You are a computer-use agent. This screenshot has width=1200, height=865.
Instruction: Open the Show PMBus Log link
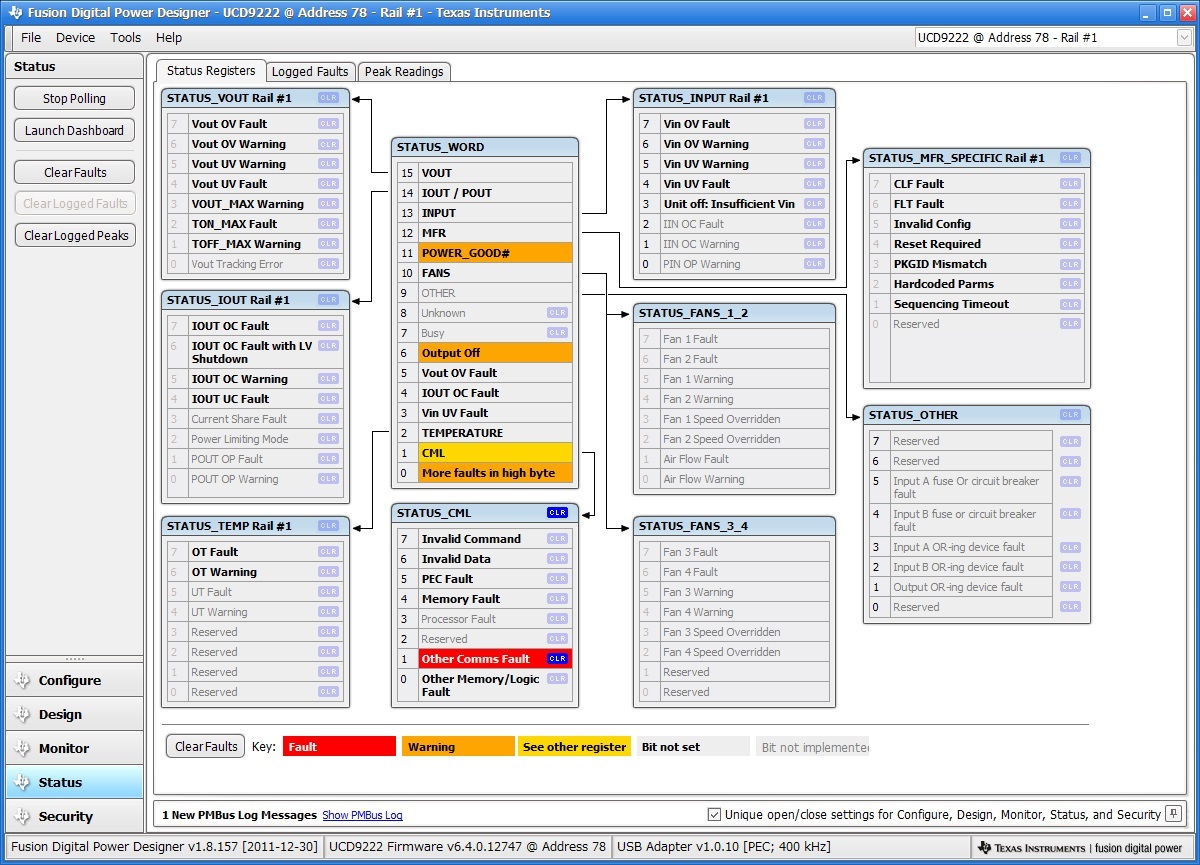click(x=362, y=816)
